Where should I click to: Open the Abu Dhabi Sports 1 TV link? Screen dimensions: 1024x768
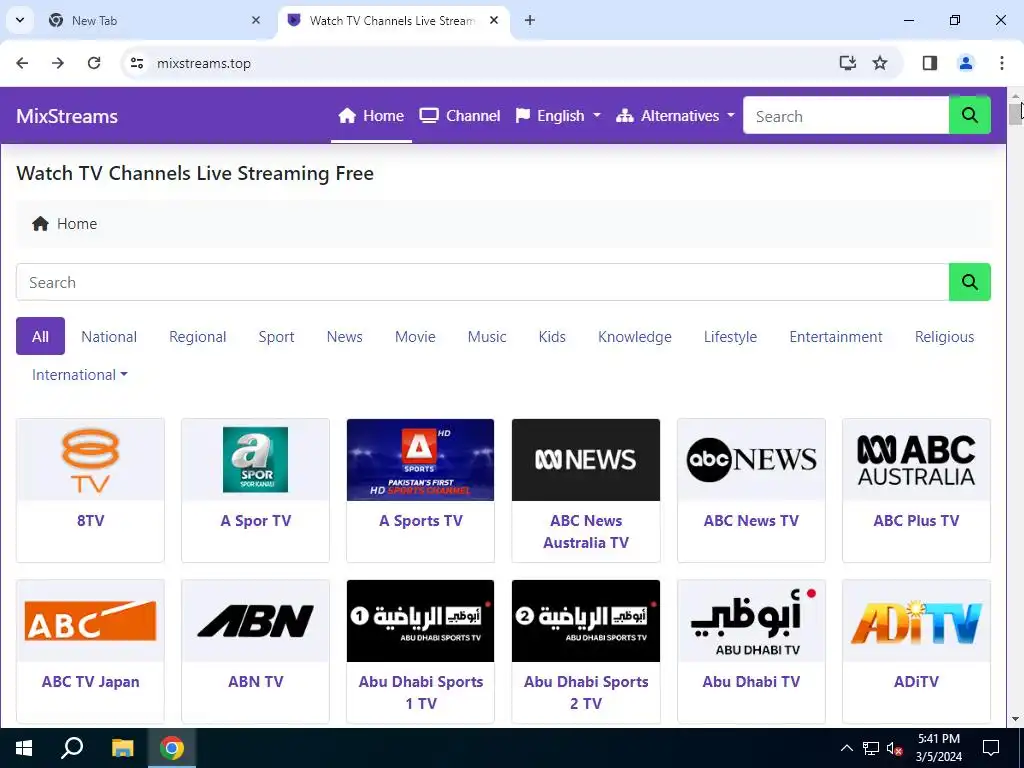click(x=421, y=692)
